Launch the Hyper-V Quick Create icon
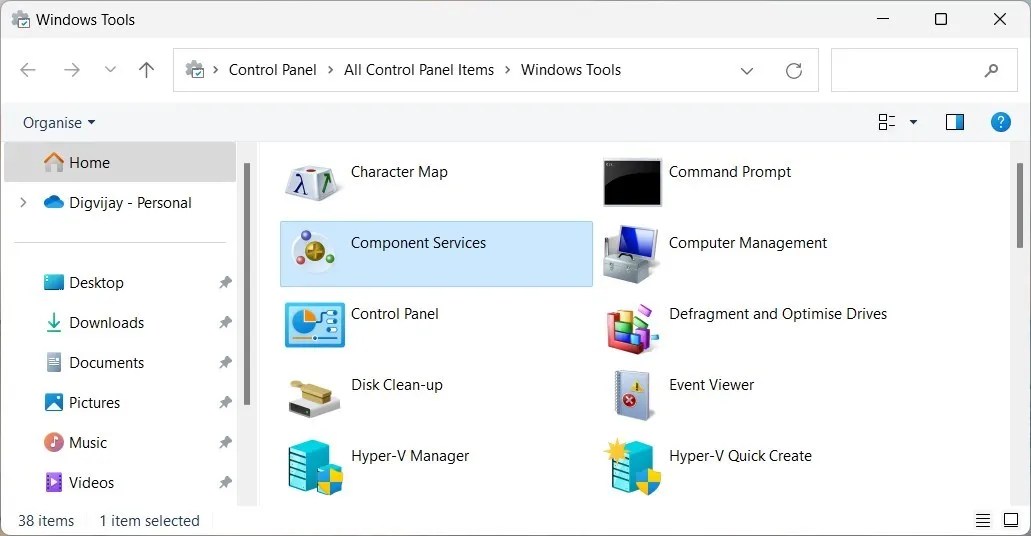The width and height of the screenshot is (1031, 536). click(x=633, y=467)
